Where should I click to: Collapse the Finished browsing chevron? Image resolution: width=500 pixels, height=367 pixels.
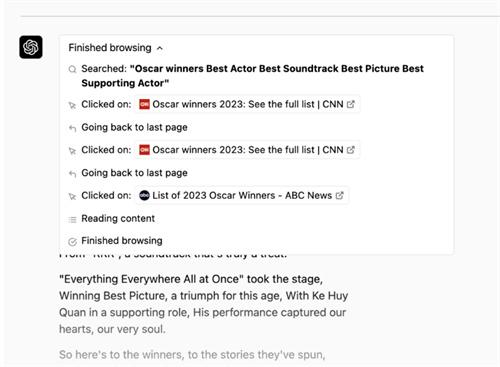160,48
